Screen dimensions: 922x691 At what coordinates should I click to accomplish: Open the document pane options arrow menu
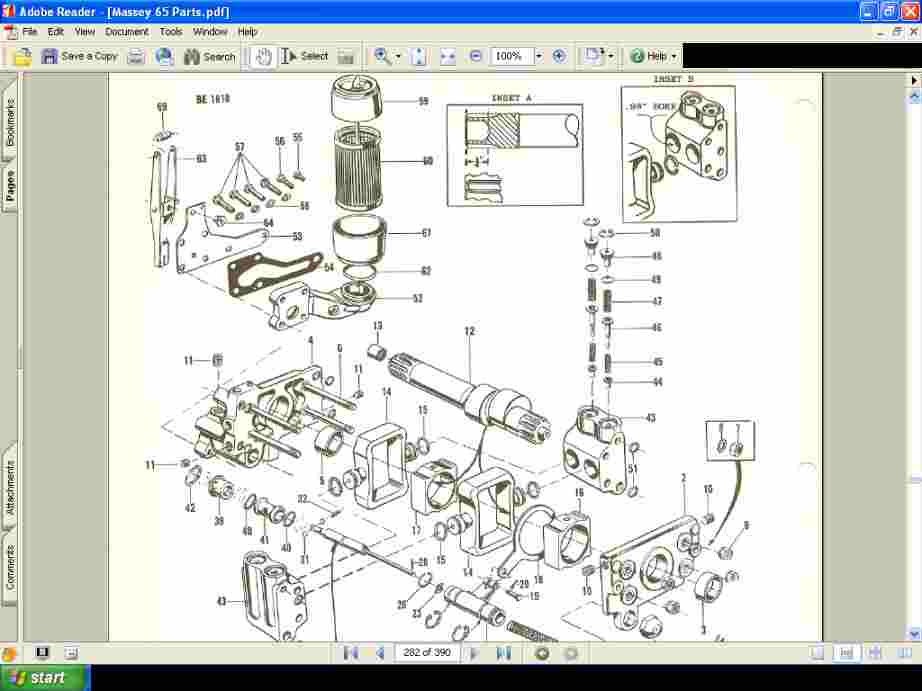coord(914,80)
